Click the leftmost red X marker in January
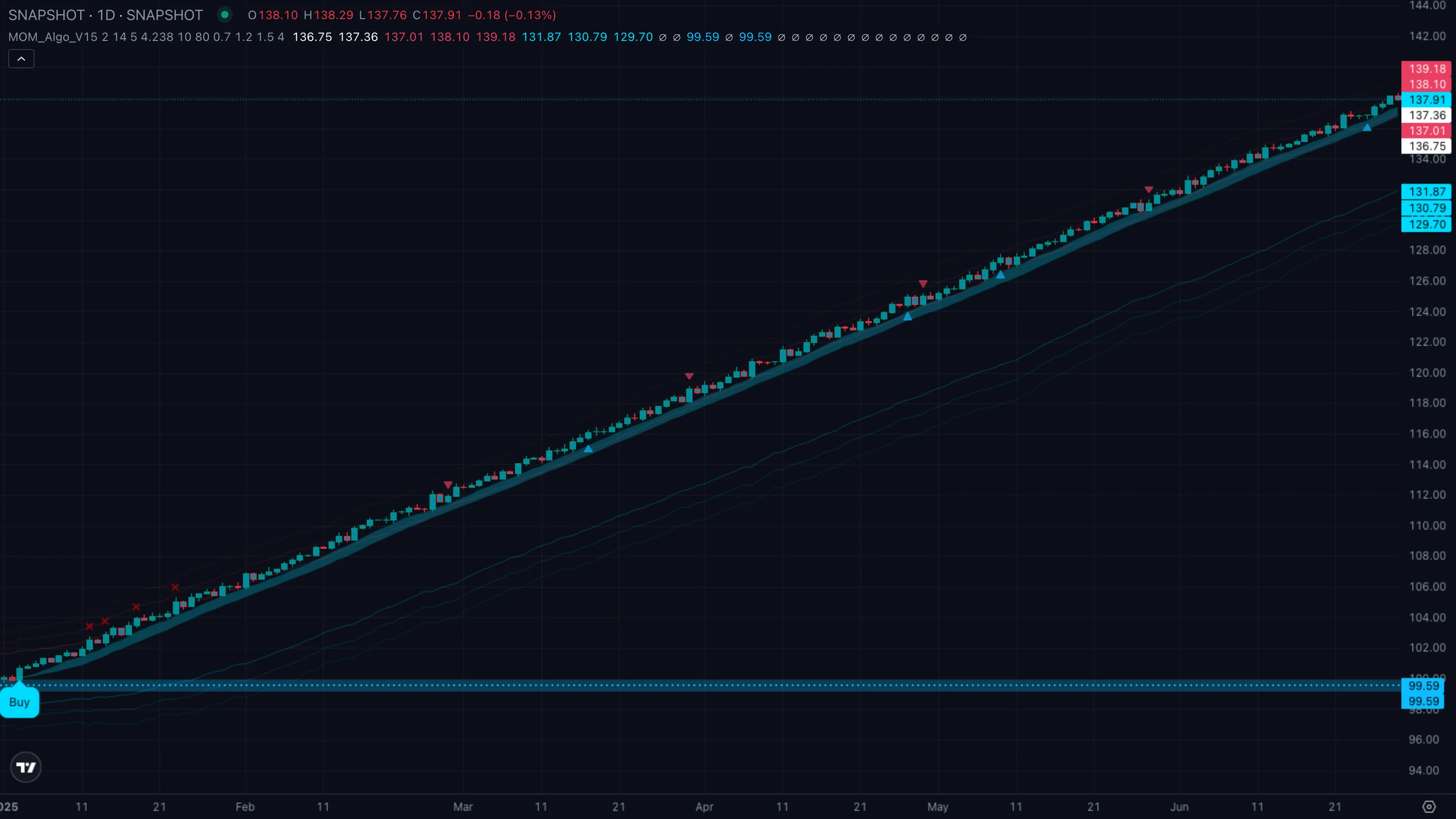1456x819 pixels. 89,626
